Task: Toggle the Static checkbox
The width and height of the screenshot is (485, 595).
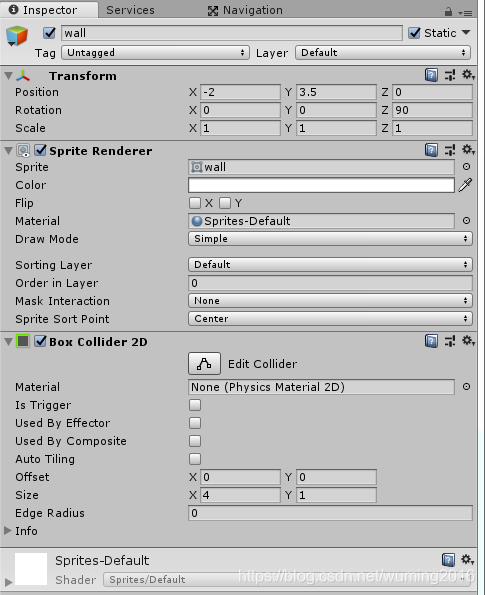Action: (x=414, y=33)
